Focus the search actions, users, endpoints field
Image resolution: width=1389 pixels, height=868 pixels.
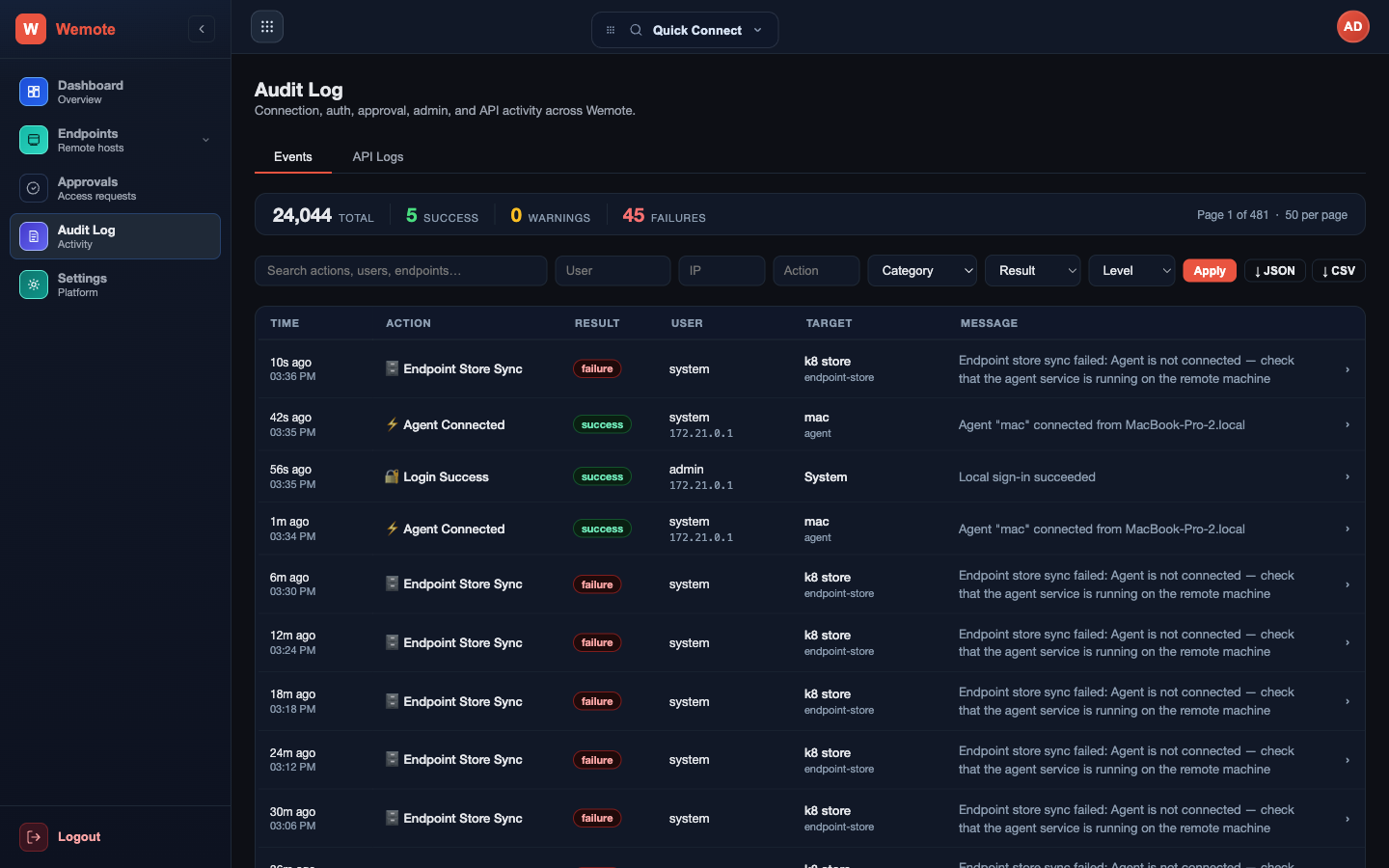(x=401, y=271)
